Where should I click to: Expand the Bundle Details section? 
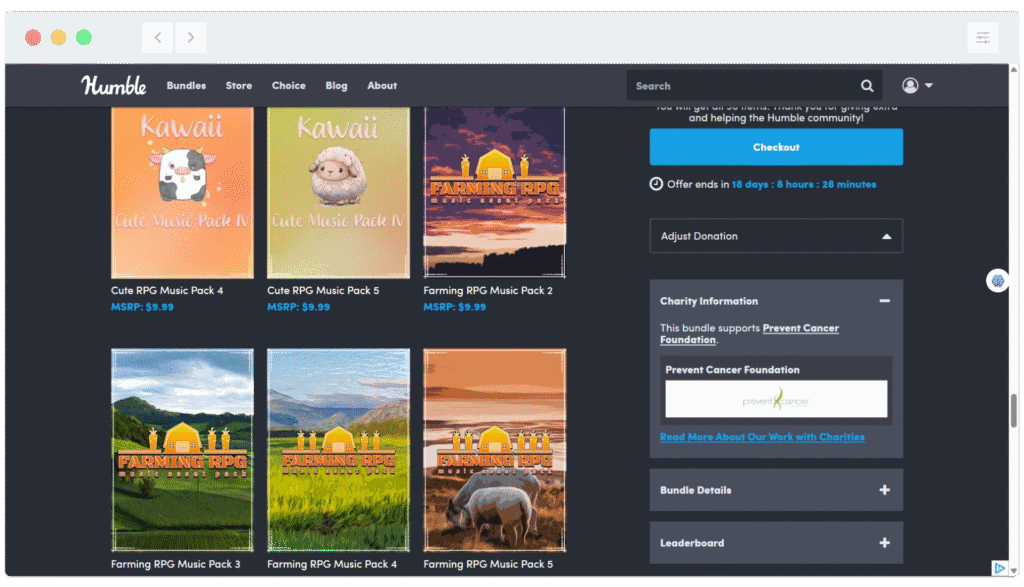884,489
